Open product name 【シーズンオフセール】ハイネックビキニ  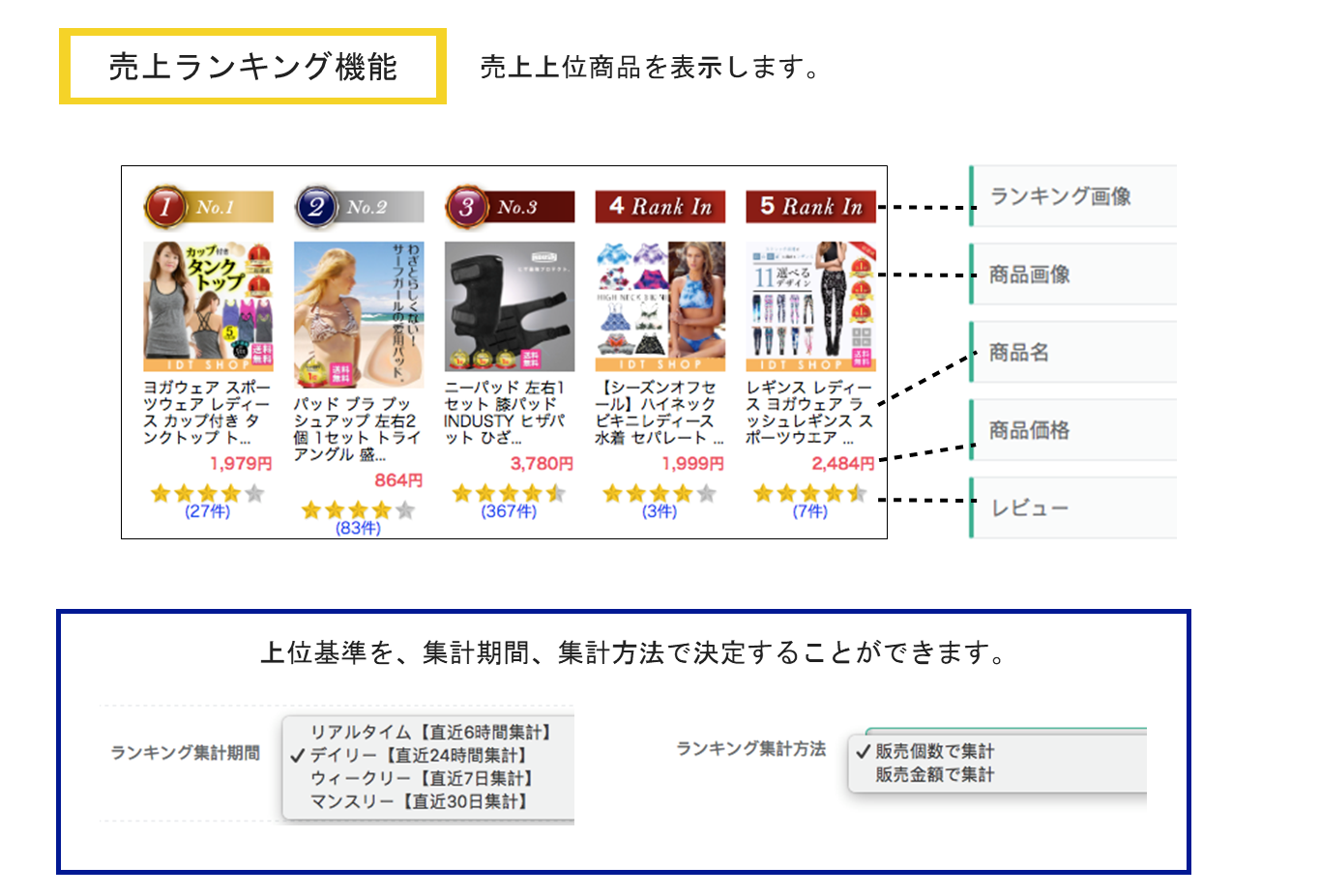[659, 413]
